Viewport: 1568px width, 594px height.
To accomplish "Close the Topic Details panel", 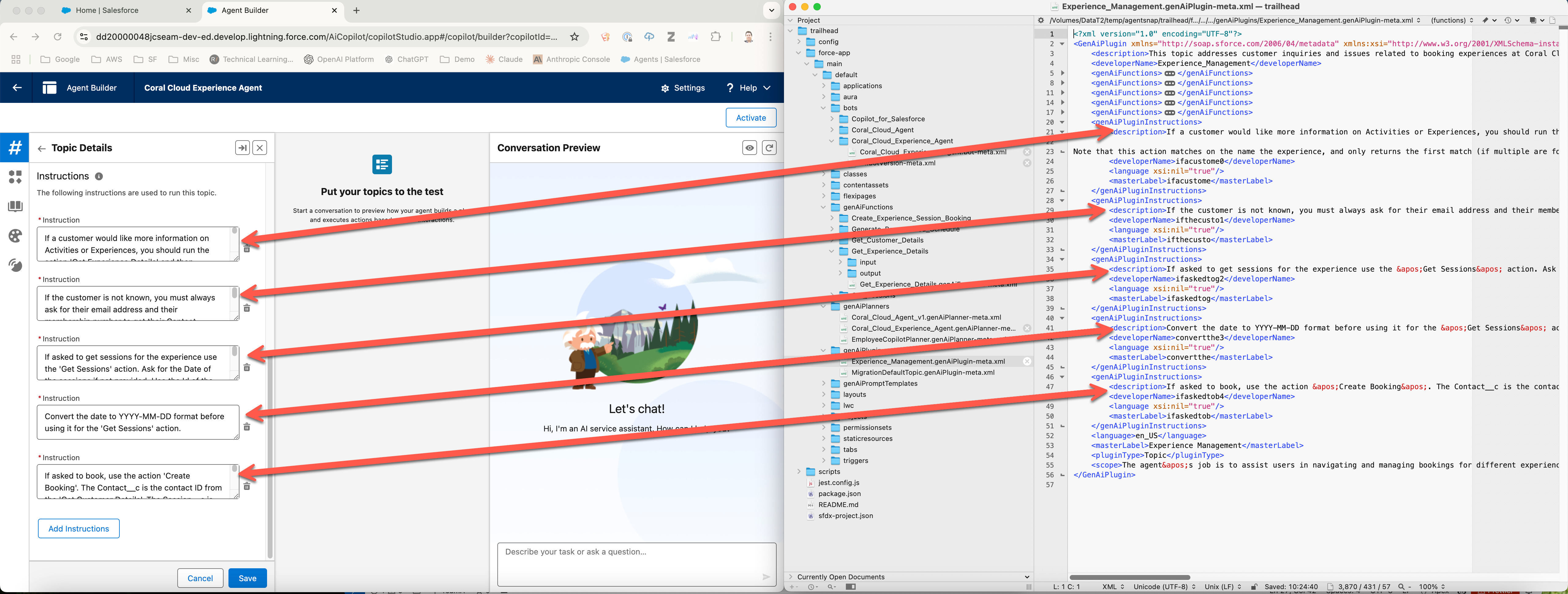I will pos(260,148).
